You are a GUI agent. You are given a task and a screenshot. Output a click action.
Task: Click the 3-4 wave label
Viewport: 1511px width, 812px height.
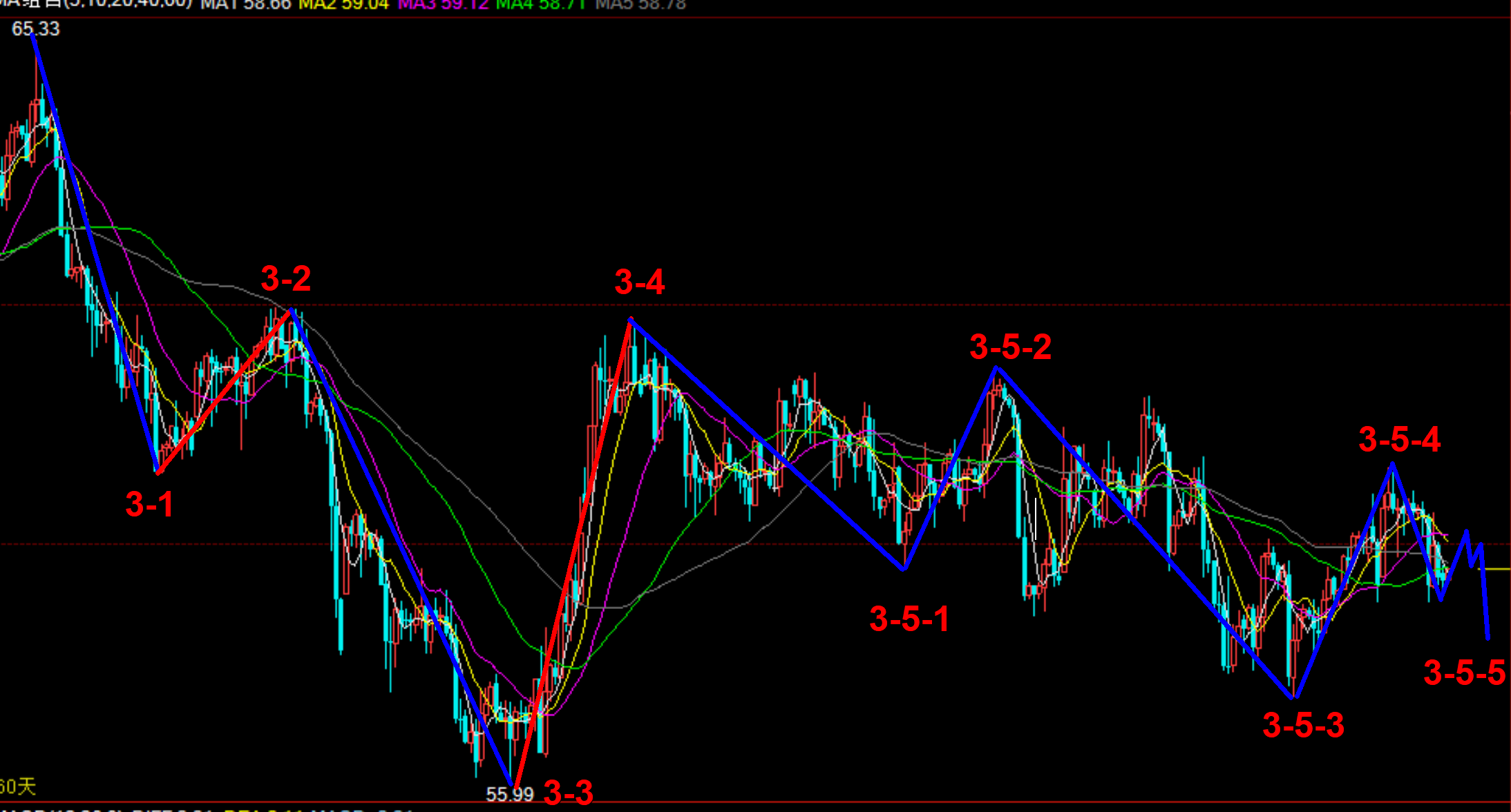point(639,282)
